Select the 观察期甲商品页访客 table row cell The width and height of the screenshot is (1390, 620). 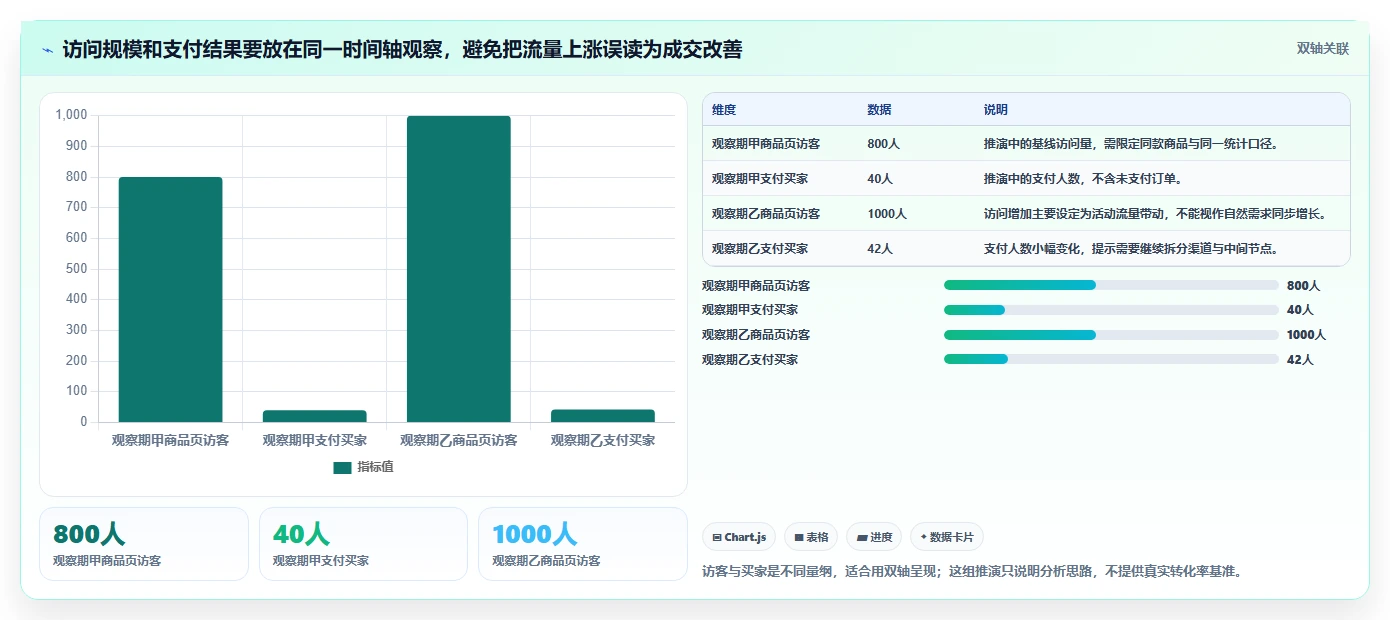766,144
